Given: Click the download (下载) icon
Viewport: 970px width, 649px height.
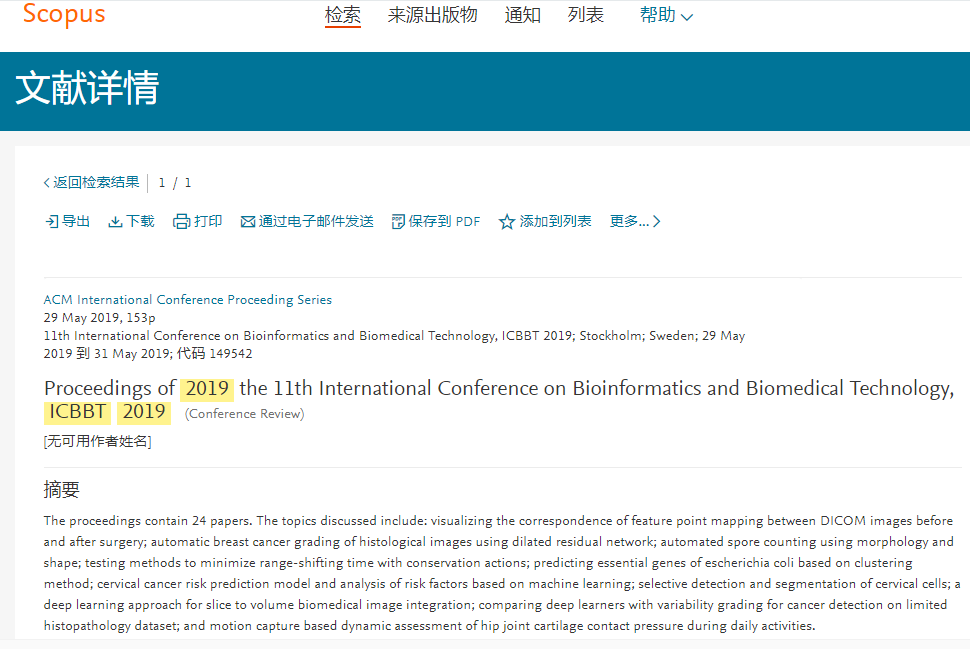Looking at the screenshot, I should click(x=115, y=221).
